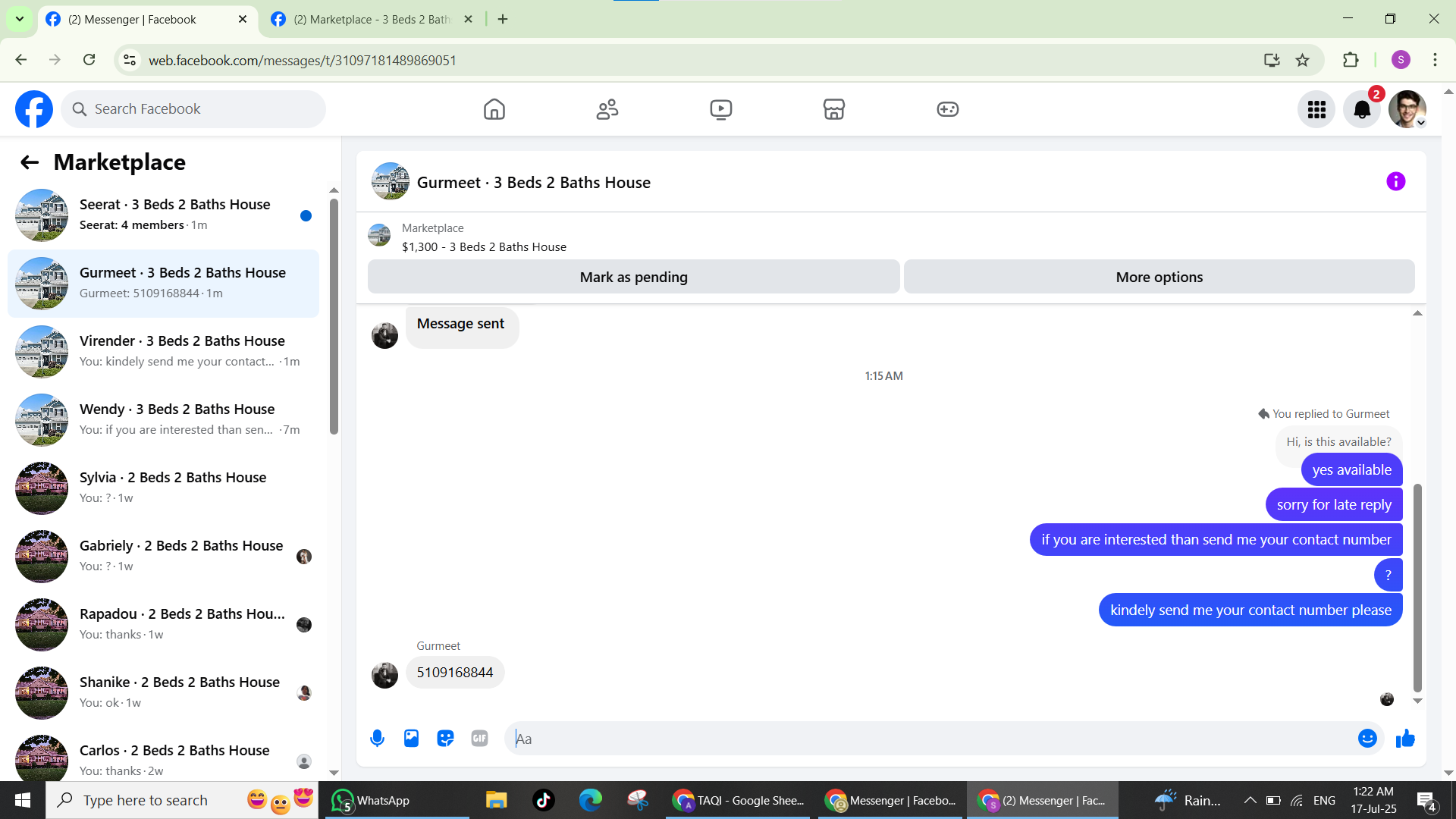Click the address bar URL
Viewport: 1456px width, 819px height.
pos(302,61)
